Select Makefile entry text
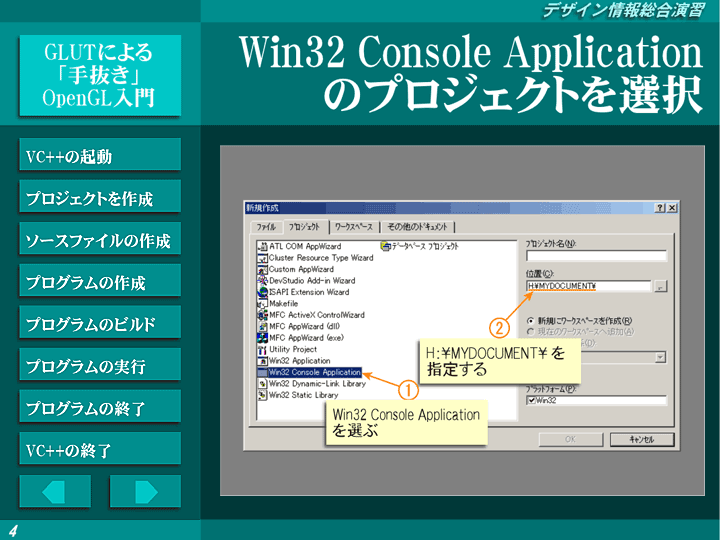Screen dimensions: 720x540 [283, 304]
